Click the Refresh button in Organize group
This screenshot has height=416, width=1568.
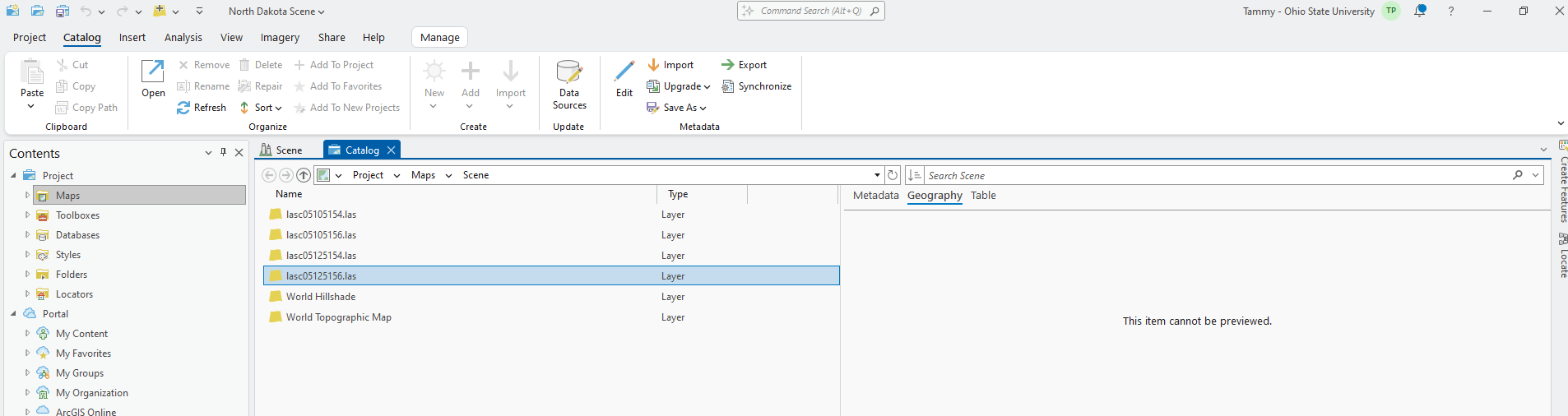tap(202, 108)
